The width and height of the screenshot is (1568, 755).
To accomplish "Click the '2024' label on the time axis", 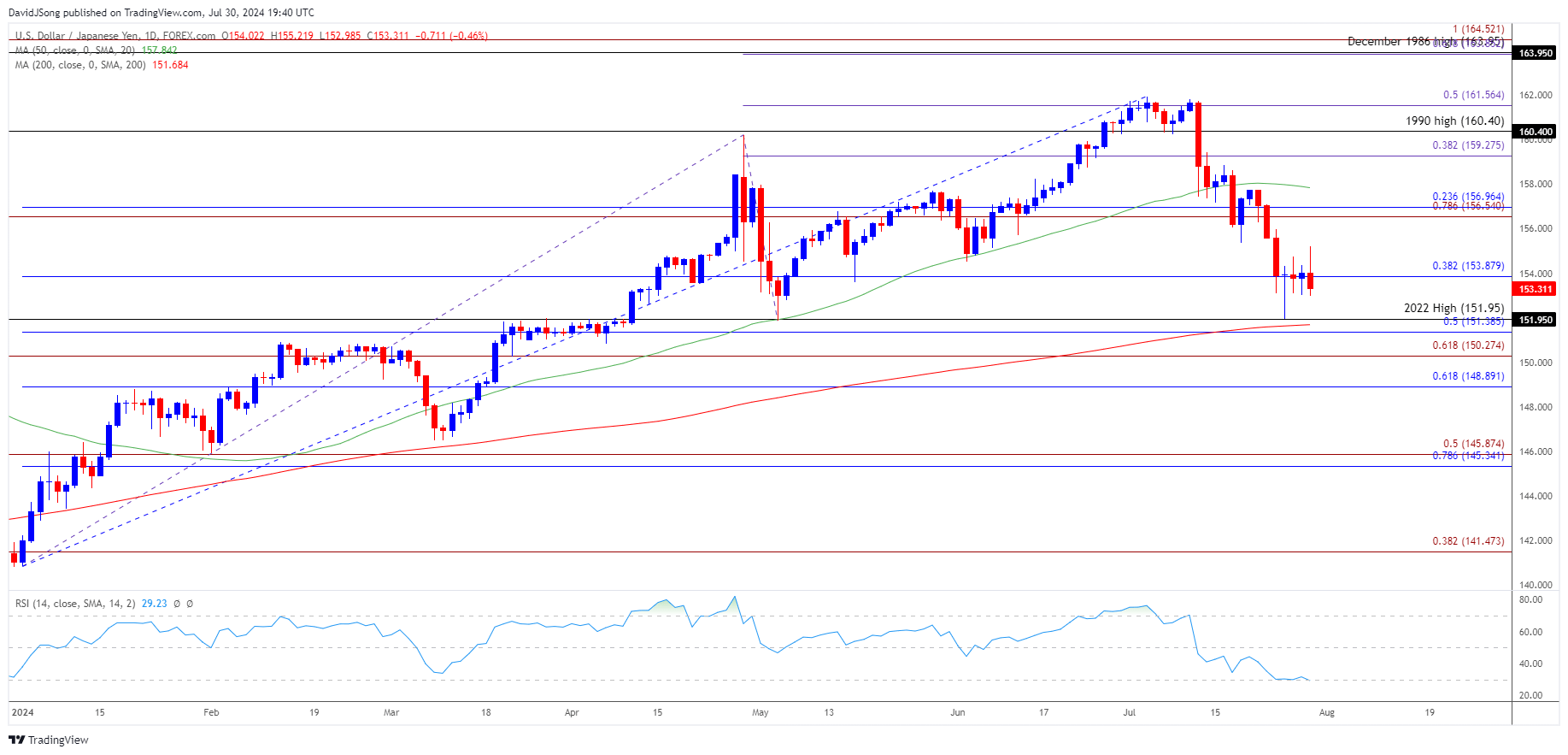I will 23,712.
